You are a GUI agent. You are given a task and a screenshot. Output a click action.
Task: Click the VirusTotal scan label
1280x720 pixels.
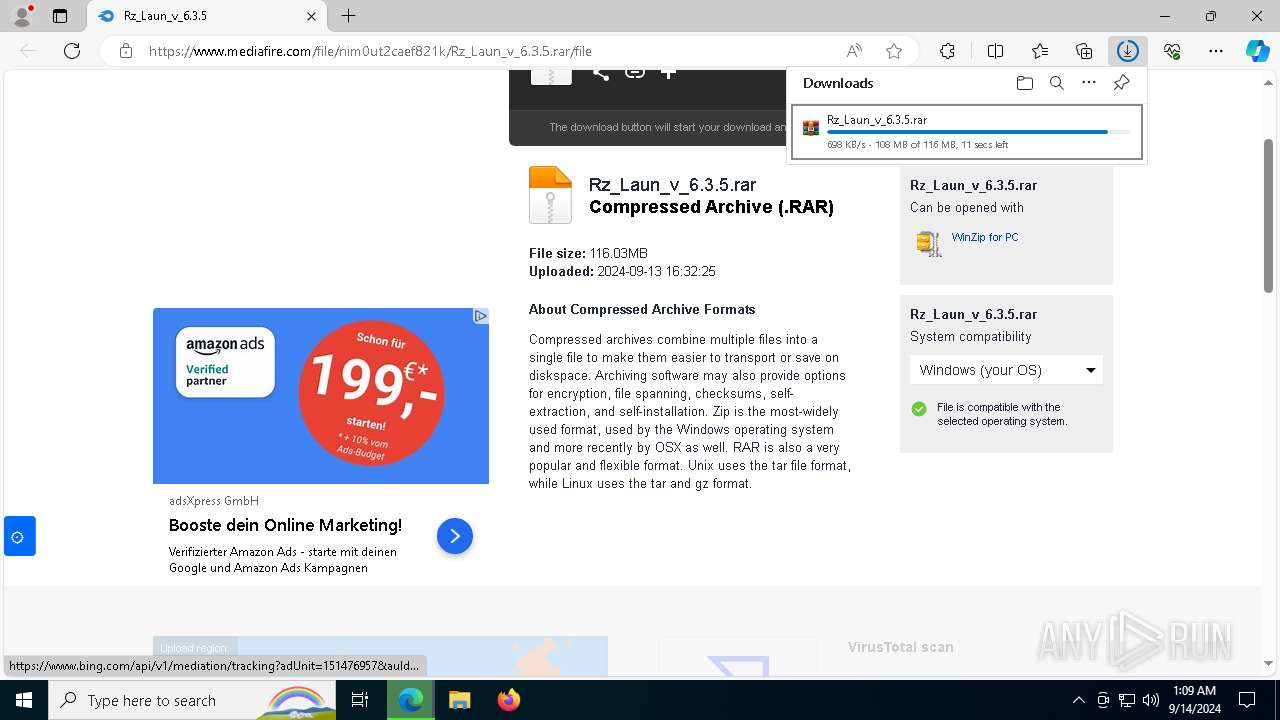click(x=900, y=647)
